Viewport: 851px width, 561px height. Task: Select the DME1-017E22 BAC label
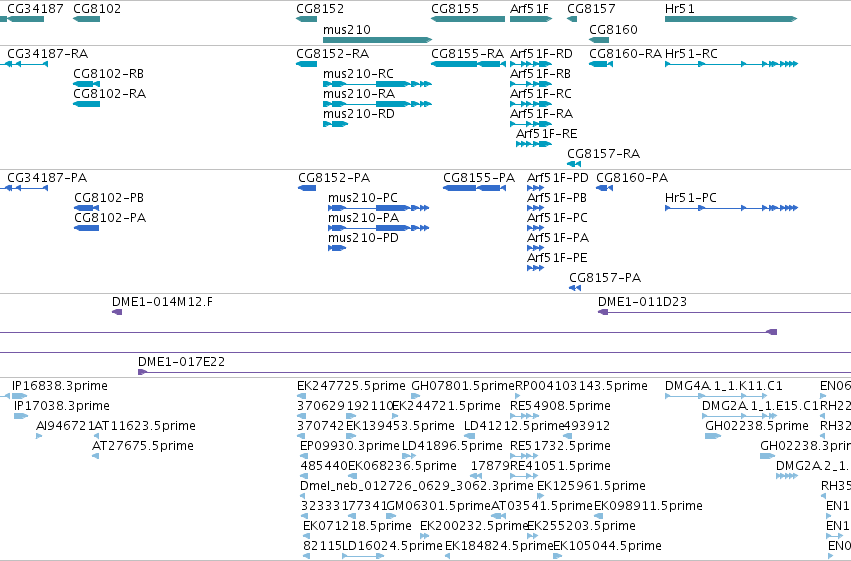181,362
